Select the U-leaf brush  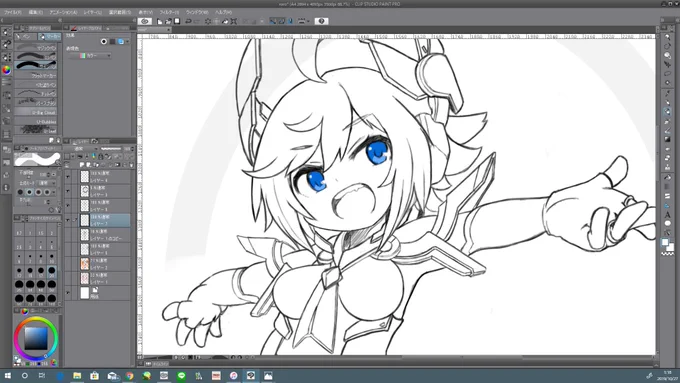(36, 130)
